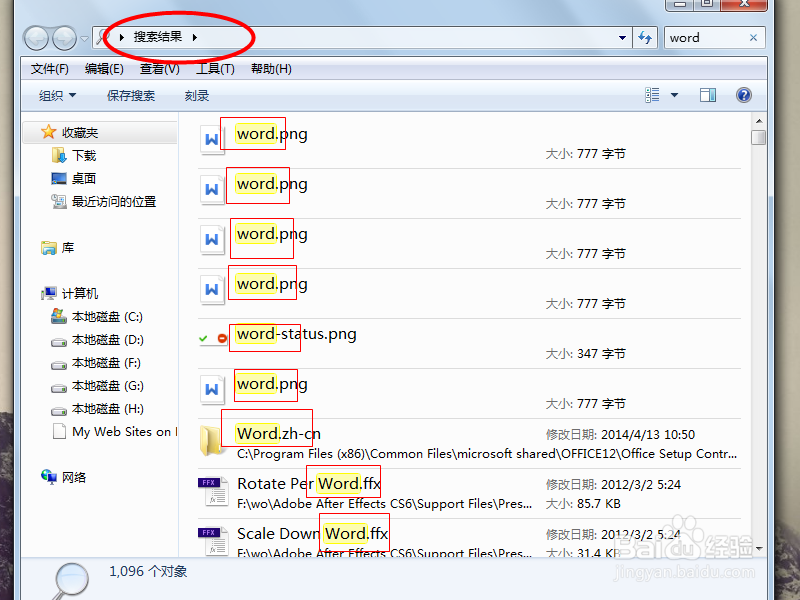The height and width of the screenshot is (600, 800).
Task: Click the blue help question mark icon
Action: pos(744,95)
